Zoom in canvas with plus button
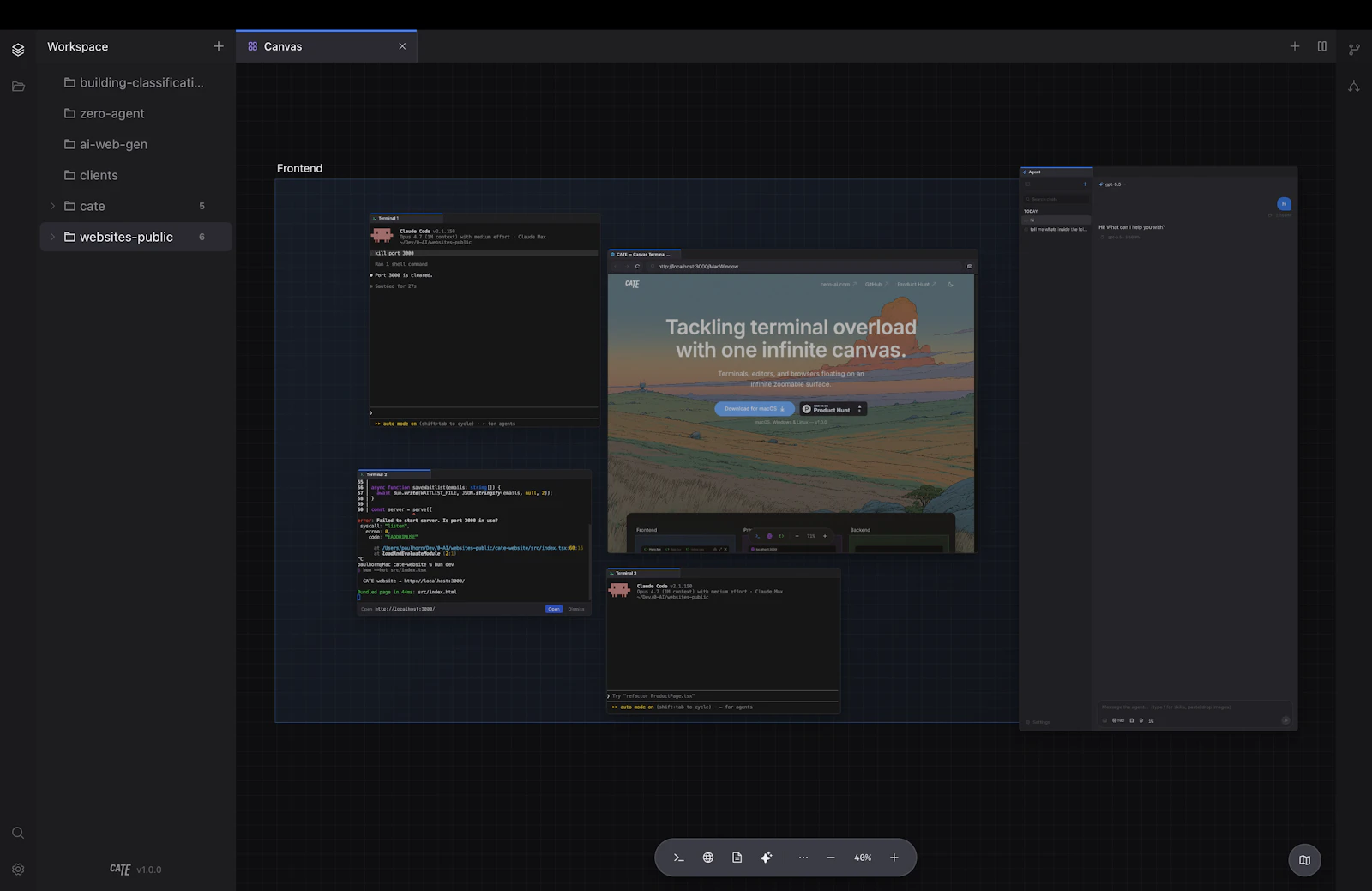The width and height of the screenshot is (1372, 891). 894,858
